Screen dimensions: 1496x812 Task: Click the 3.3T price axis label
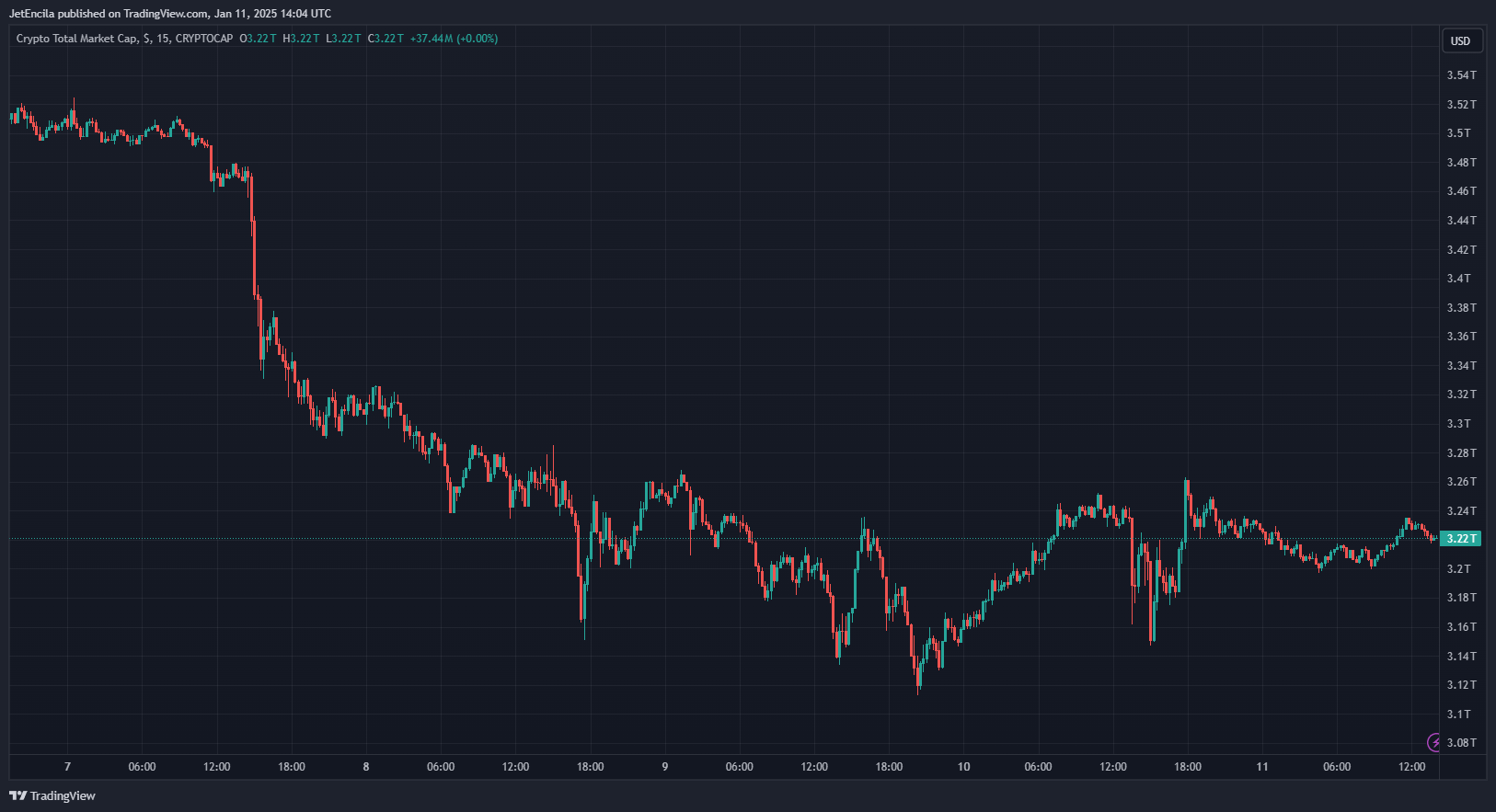pyautogui.click(x=1458, y=424)
